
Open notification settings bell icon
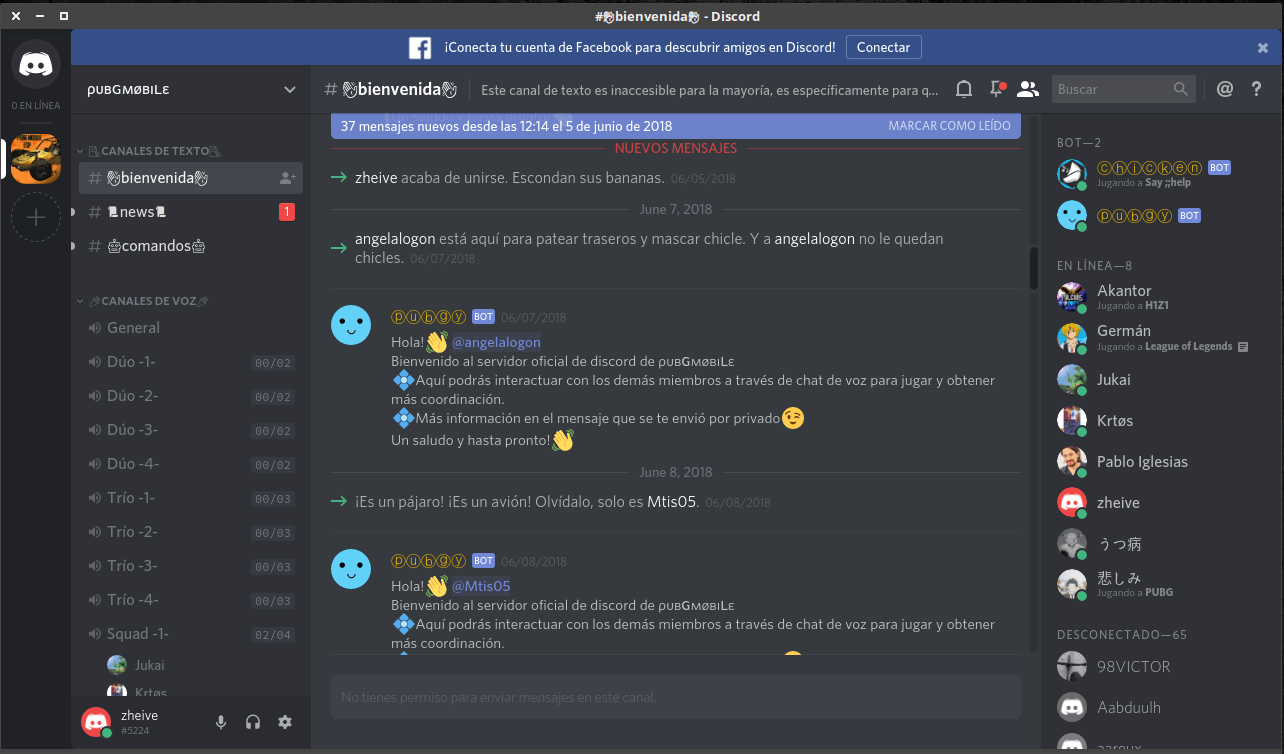pos(964,89)
